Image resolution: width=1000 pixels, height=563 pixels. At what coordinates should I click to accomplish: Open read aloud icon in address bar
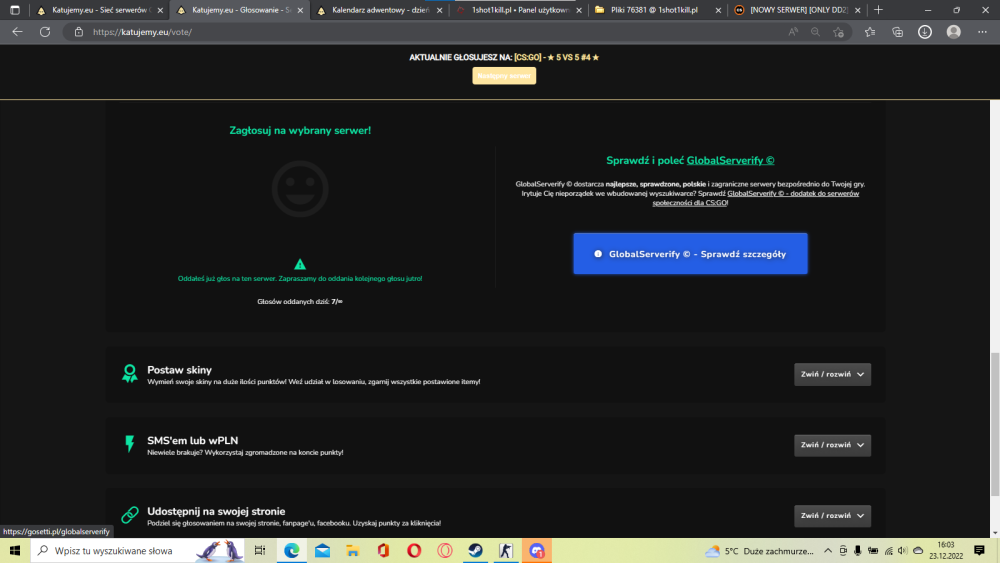(793, 32)
